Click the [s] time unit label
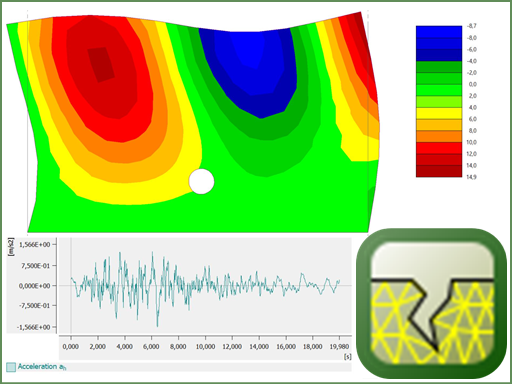The image size is (512, 384). [x=347, y=357]
